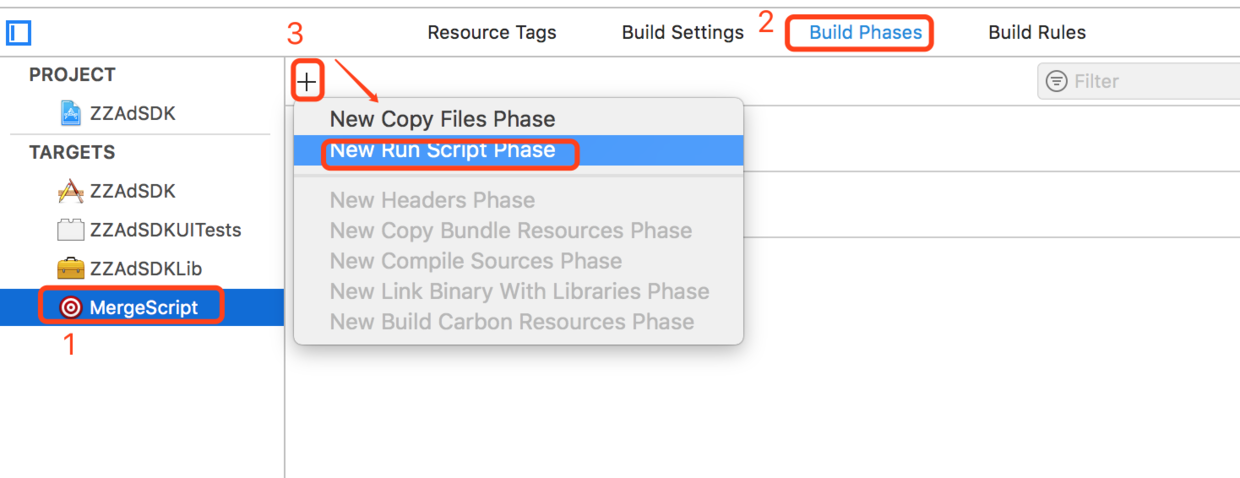Click the plus add-phase button
1240x478 pixels.
[307, 82]
